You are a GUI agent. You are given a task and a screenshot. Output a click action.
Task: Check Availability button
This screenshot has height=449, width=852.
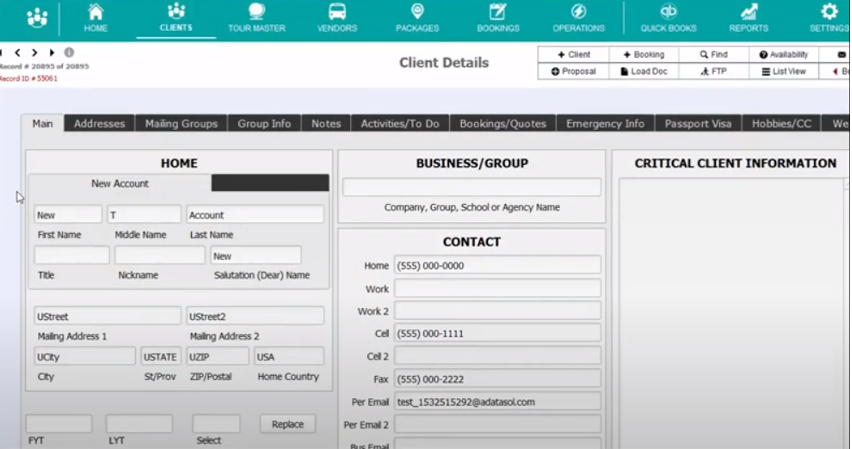coord(784,54)
